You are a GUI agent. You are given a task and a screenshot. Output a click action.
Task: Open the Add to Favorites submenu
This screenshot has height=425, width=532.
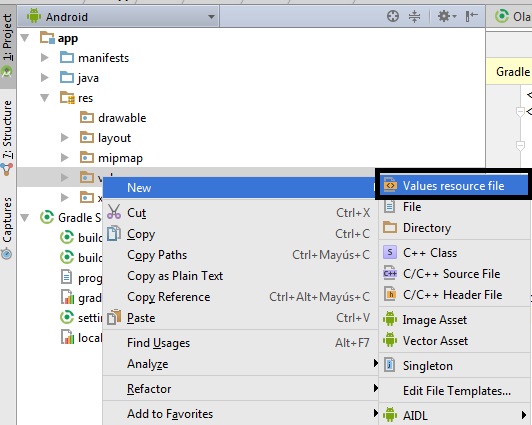point(240,414)
